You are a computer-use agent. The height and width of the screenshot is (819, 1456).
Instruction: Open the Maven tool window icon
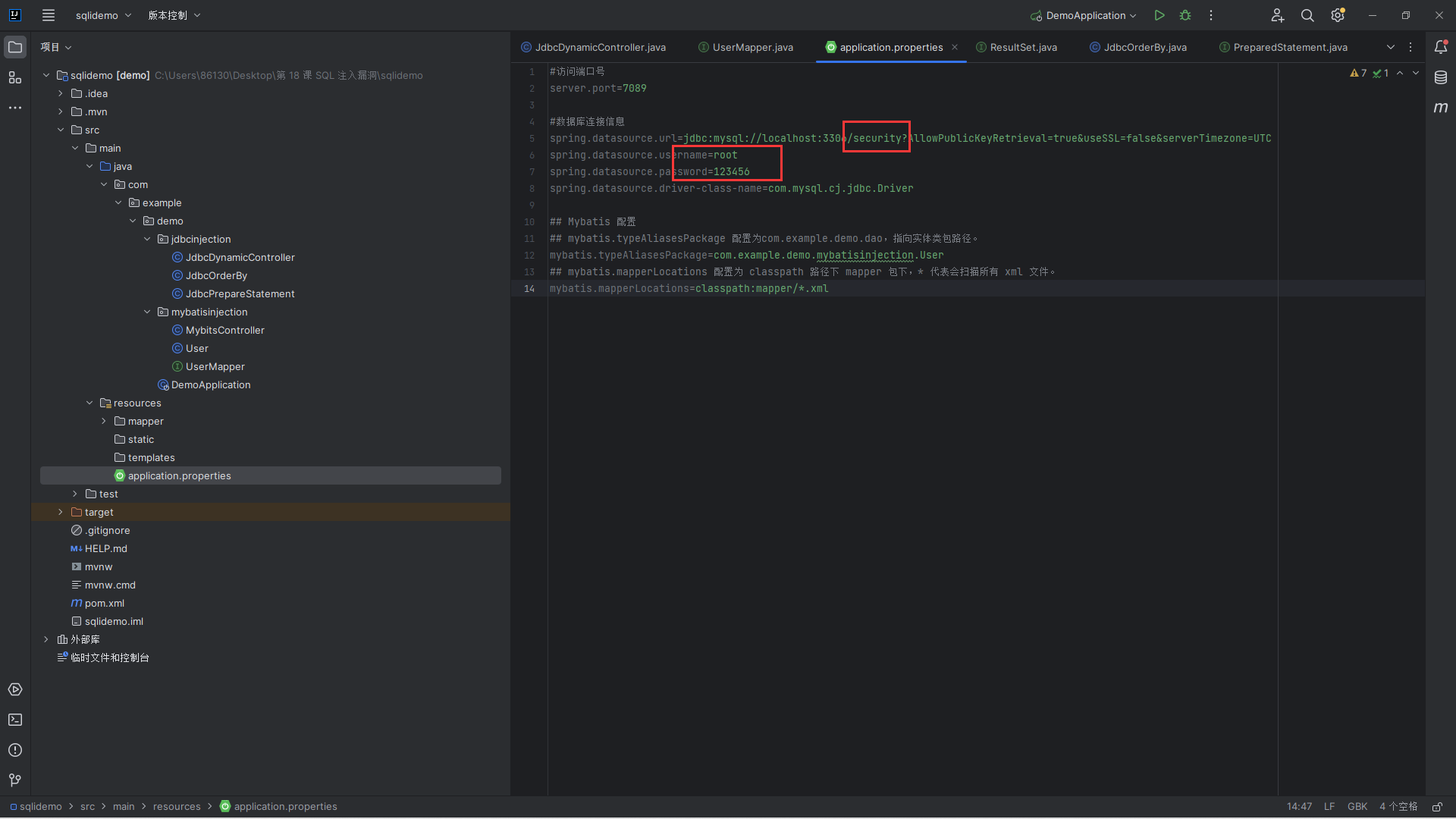point(1441,108)
